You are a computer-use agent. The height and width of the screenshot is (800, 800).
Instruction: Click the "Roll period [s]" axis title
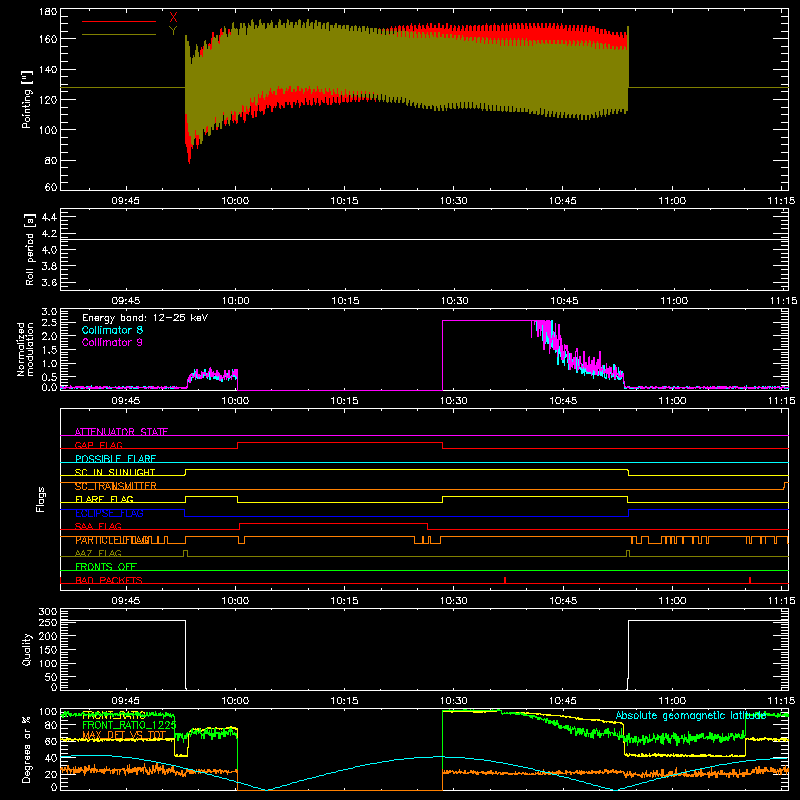[30, 249]
